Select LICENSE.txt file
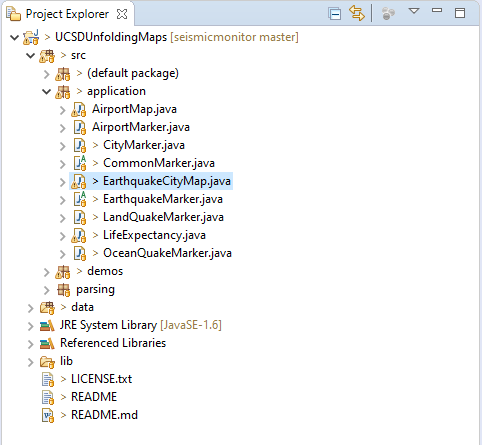The image size is (482, 445). coord(101,379)
